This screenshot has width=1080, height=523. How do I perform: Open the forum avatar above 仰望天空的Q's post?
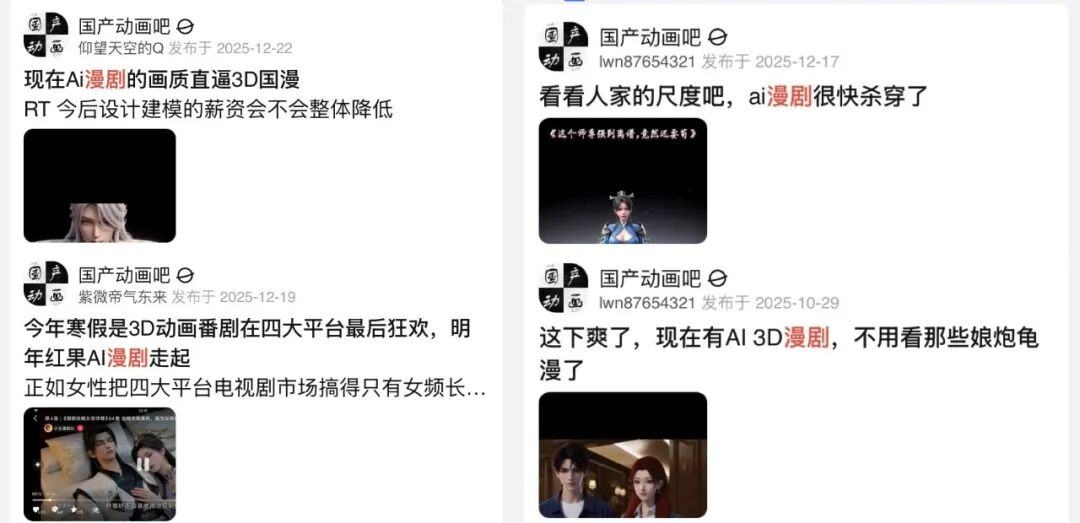[46, 34]
